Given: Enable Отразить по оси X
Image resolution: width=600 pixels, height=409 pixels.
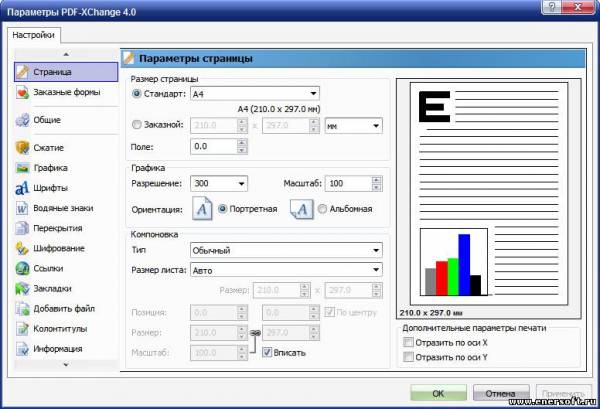Looking at the screenshot, I should click(x=408, y=342).
